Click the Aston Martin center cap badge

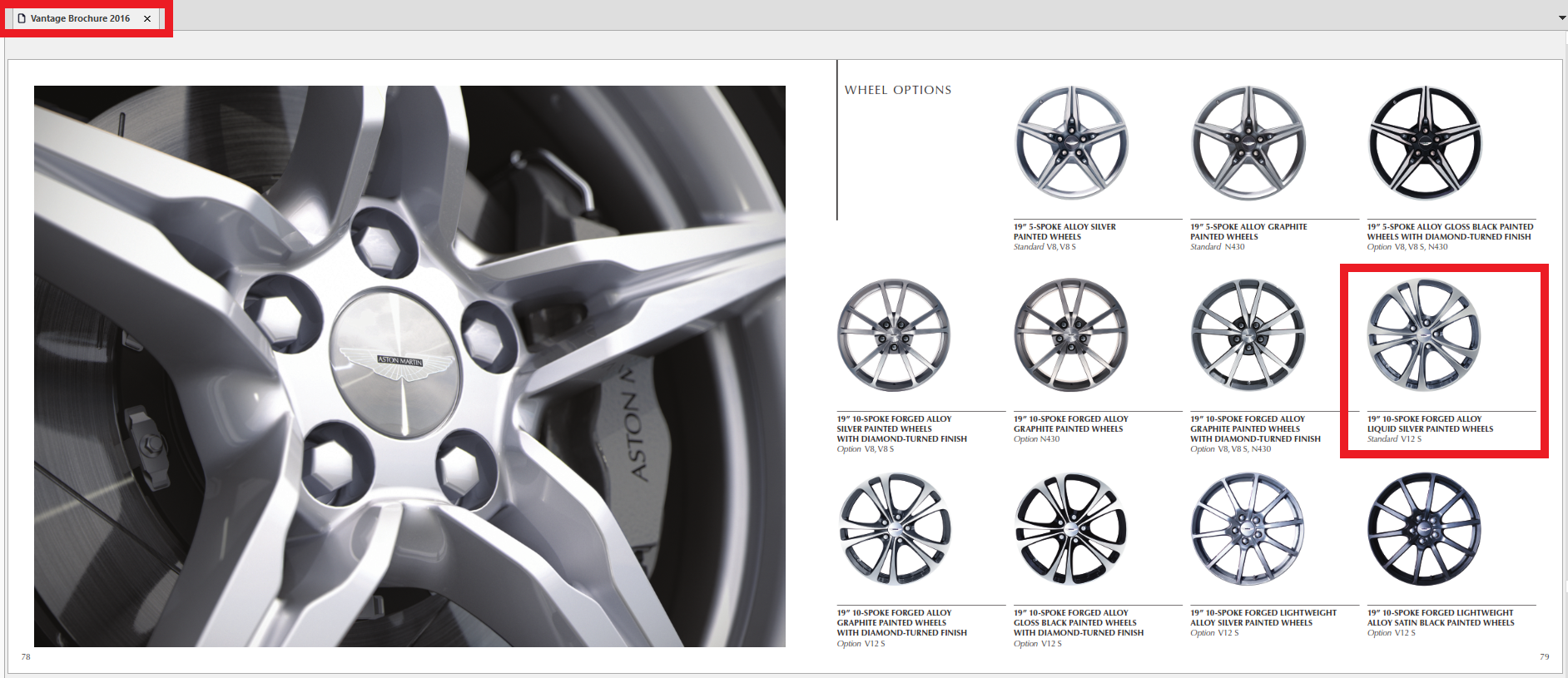pyautogui.click(x=395, y=362)
